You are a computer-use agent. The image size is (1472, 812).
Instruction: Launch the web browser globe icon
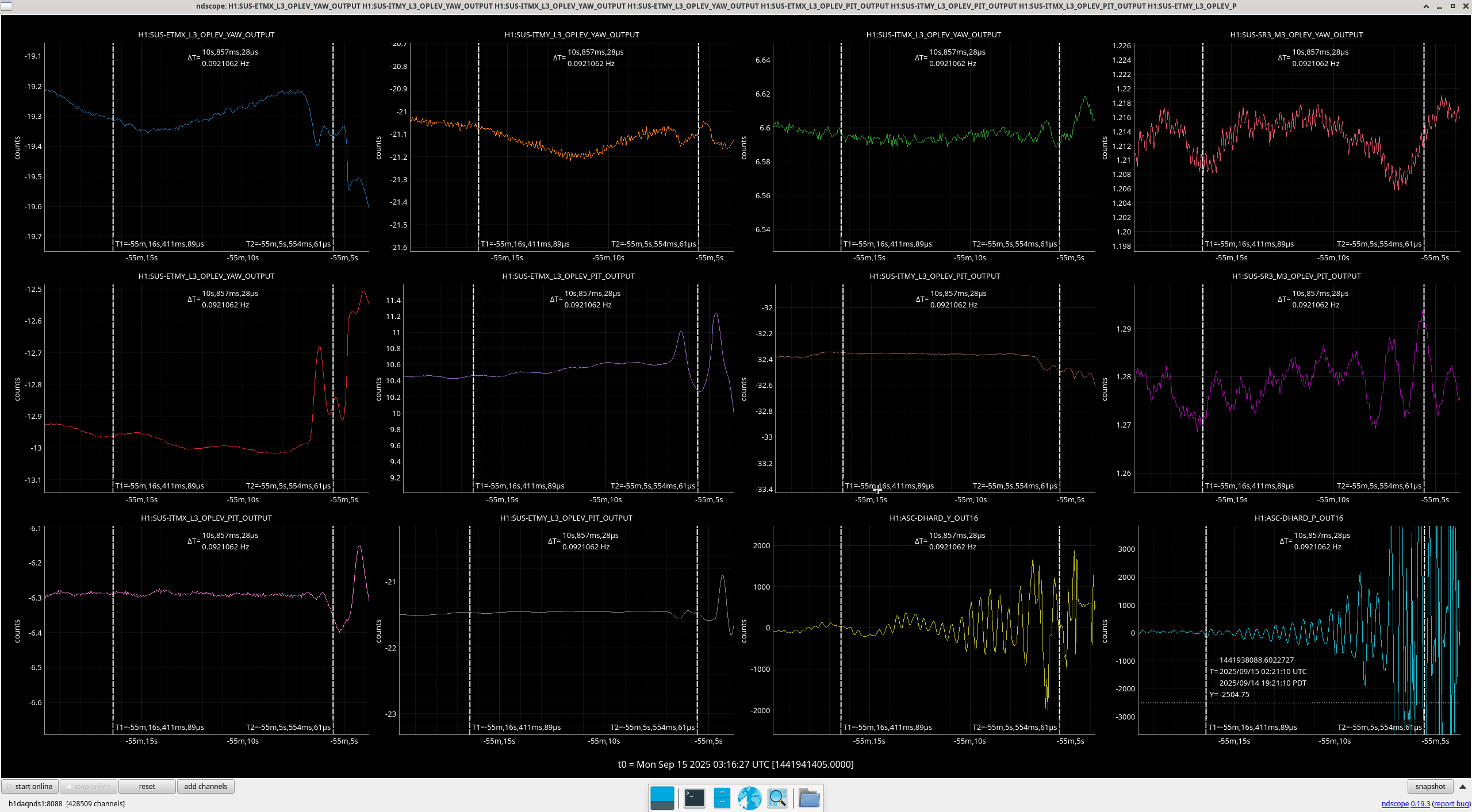click(x=749, y=798)
